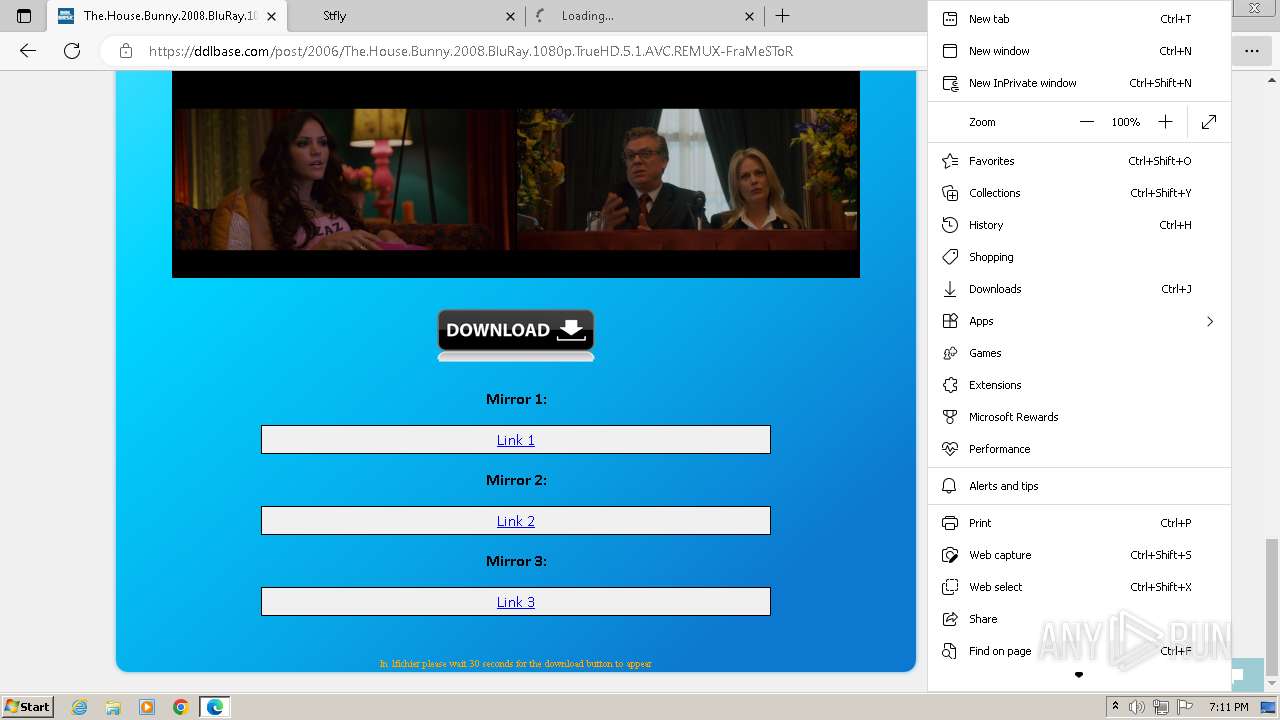This screenshot has width=1280, height=720.
Task: Open Link 1 under Mirror 1
Action: [x=516, y=440]
